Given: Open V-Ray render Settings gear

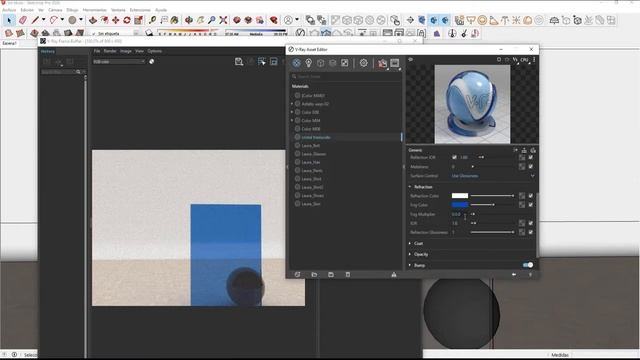Looking at the screenshot, I should (x=364, y=63).
